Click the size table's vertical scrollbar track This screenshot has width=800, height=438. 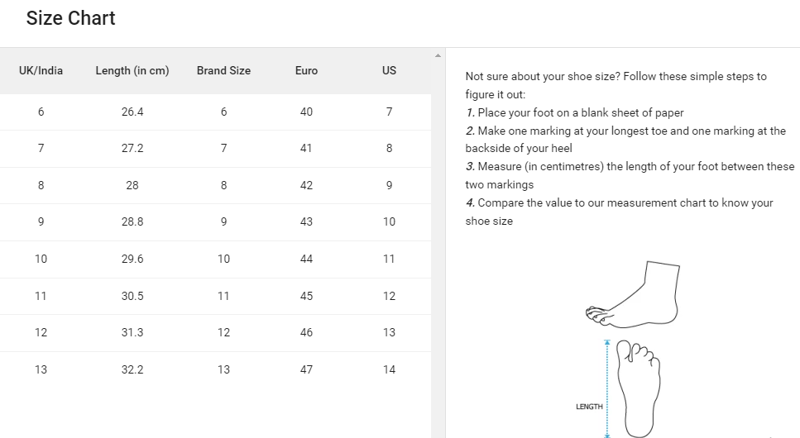[437, 250]
